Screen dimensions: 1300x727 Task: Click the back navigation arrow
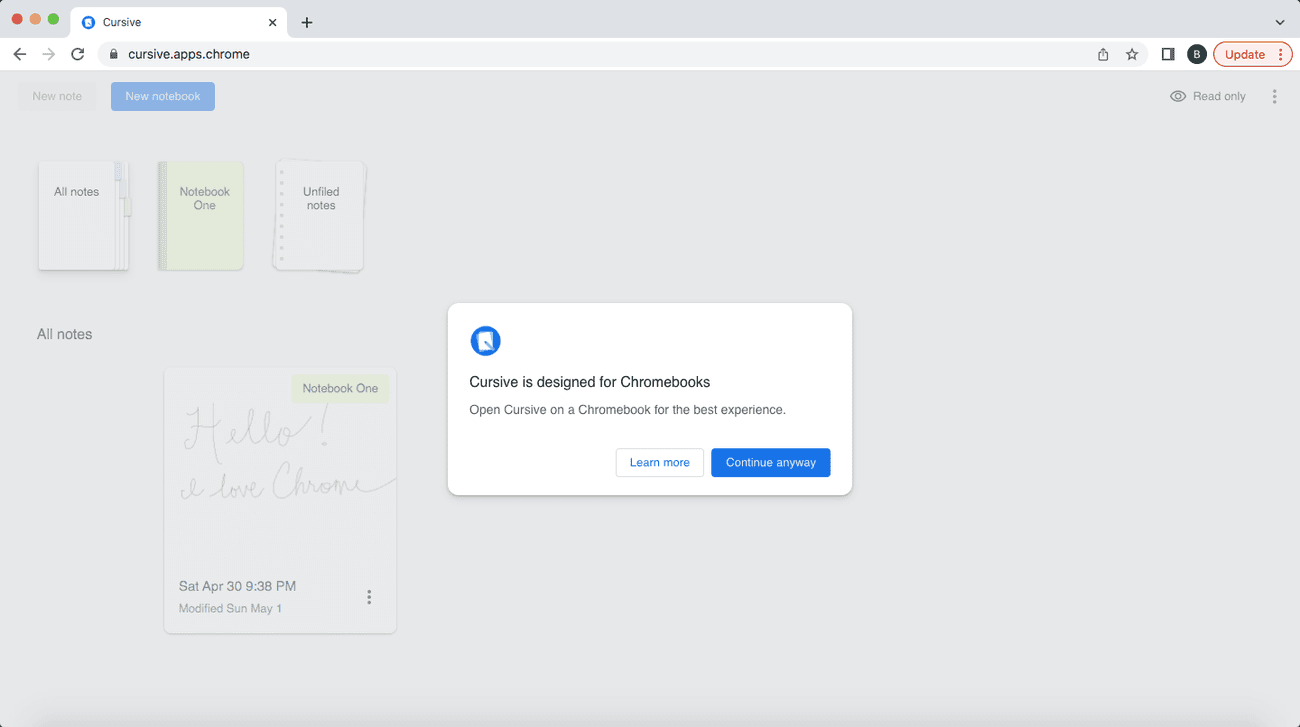click(x=19, y=54)
